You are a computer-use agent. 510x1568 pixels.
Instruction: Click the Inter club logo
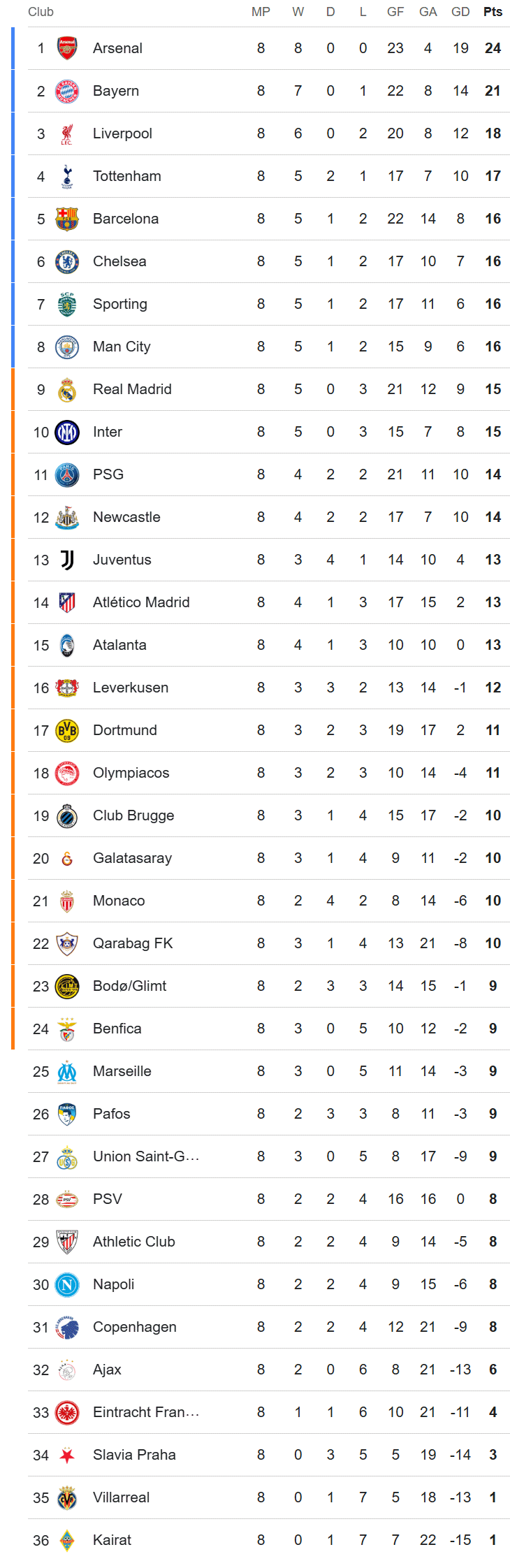(67, 432)
